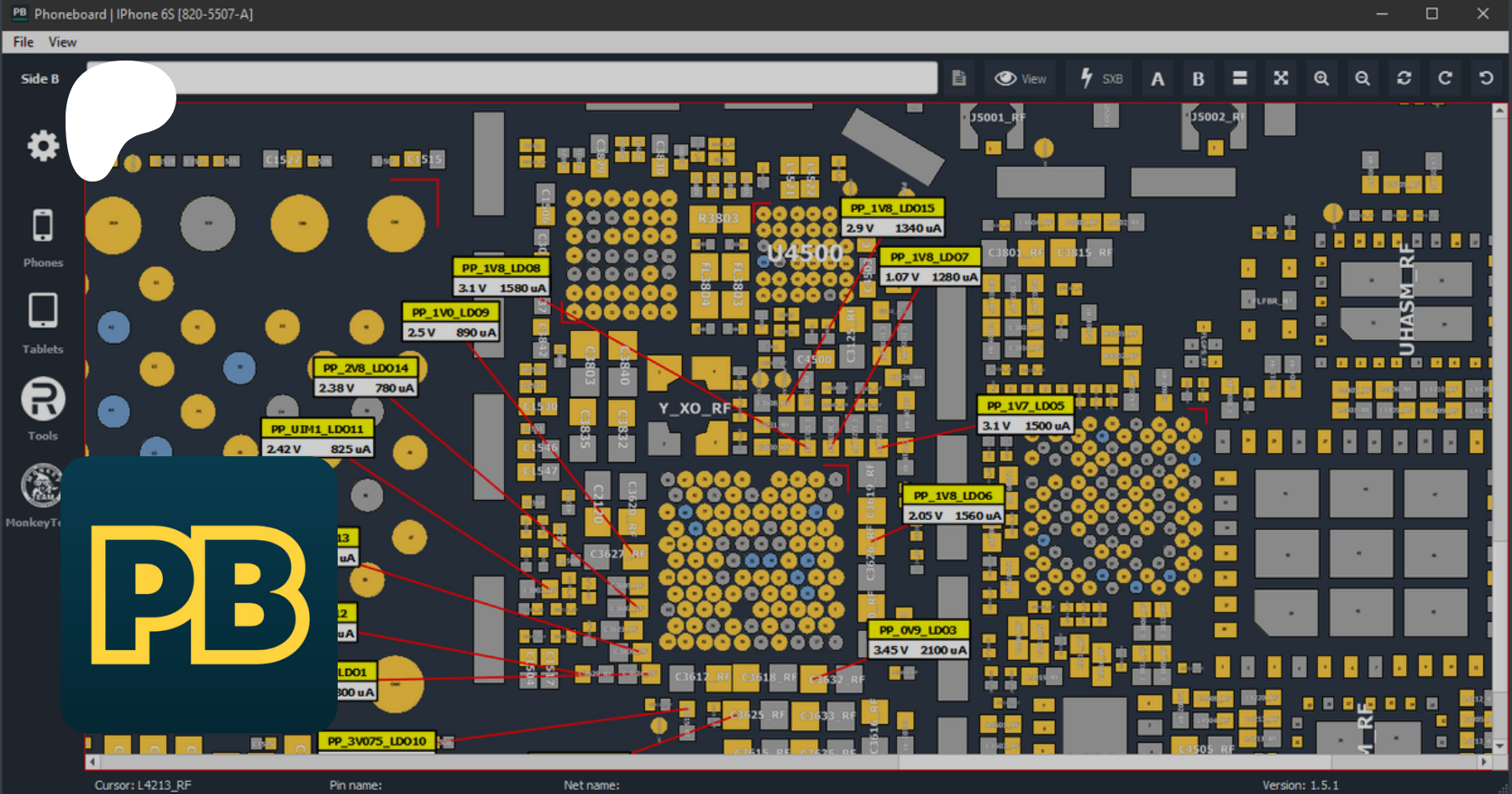This screenshot has height=794, width=1512.
Task: Switch to board side A
Action: (1158, 78)
